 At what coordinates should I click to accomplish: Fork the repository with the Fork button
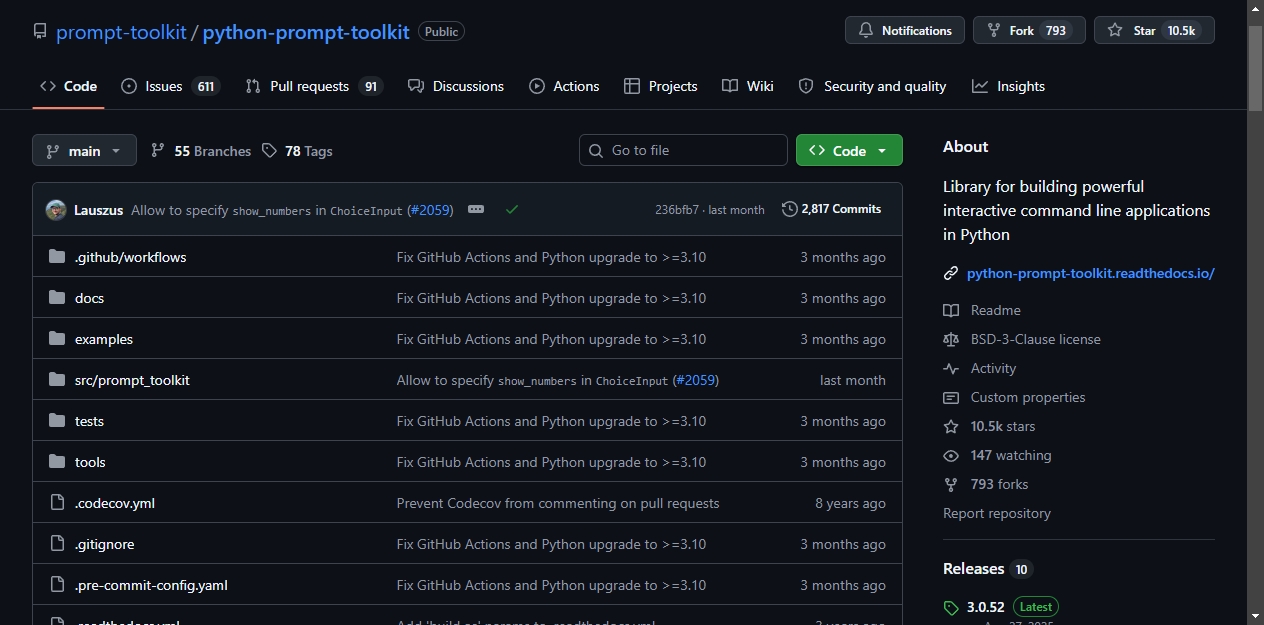point(1029,30)
